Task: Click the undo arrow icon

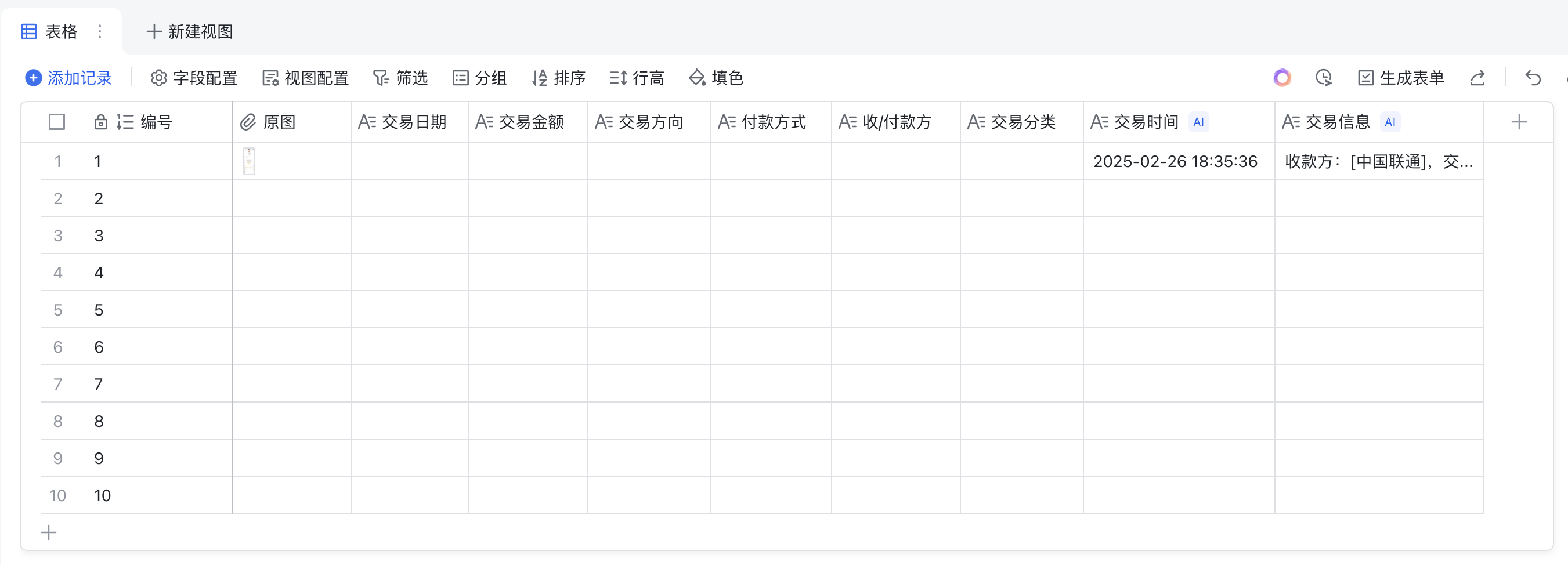Action: tap(1533, 78)
